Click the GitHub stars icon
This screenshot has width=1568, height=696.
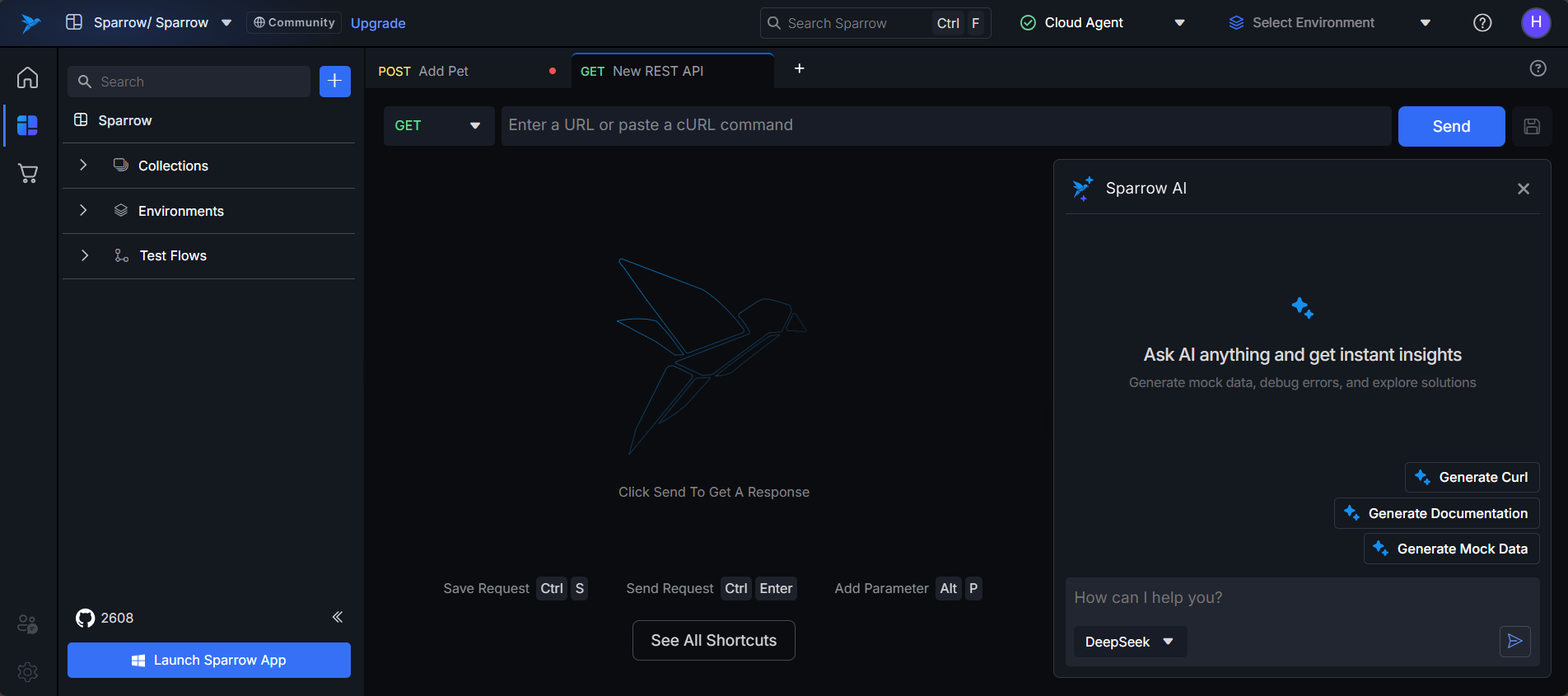click(x=85, y=618)
